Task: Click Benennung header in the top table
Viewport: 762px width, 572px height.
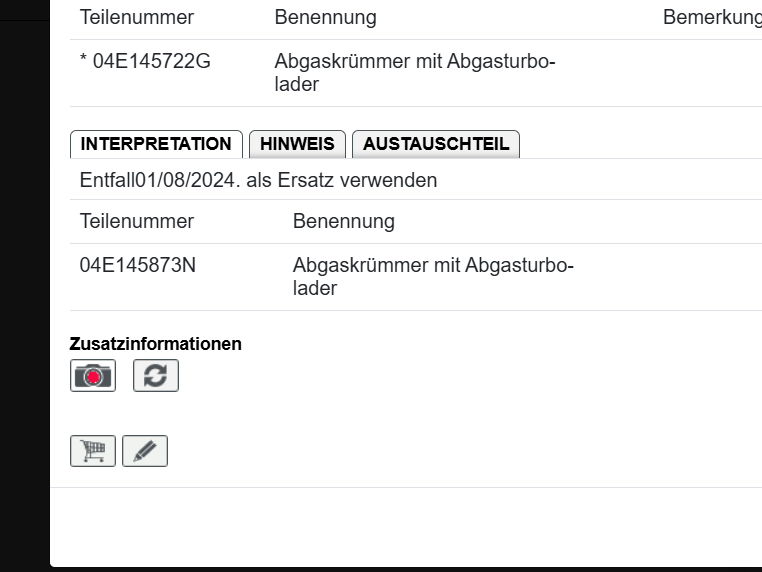Action: pos(325,18)
